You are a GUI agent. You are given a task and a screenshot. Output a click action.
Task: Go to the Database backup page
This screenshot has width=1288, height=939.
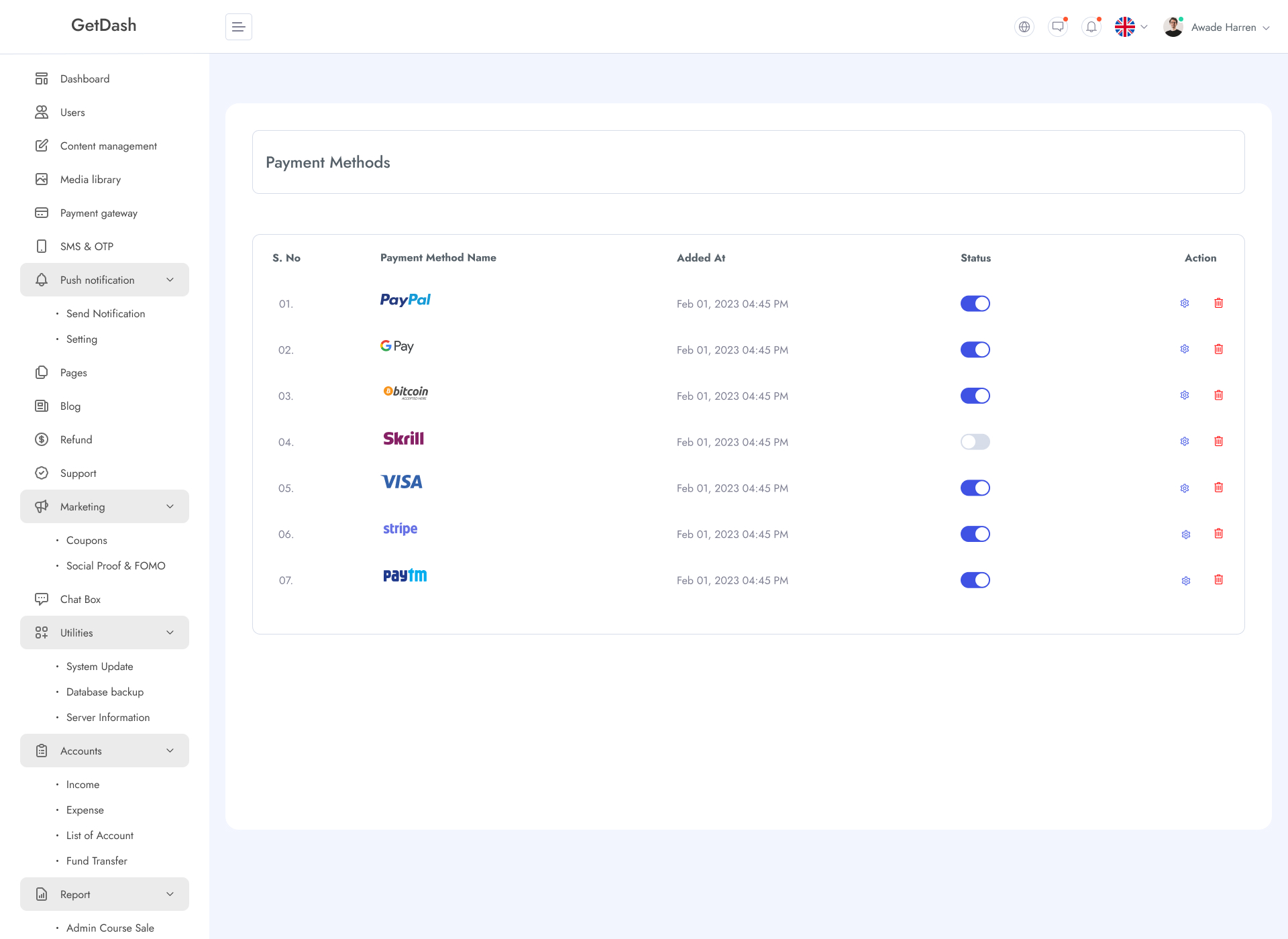(105, 692)
